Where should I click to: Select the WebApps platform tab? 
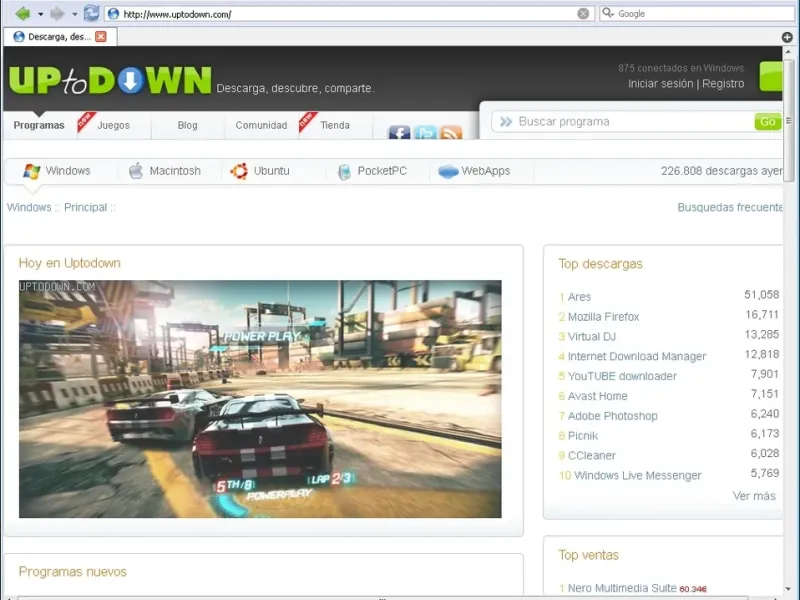click(x=474, y=171)
